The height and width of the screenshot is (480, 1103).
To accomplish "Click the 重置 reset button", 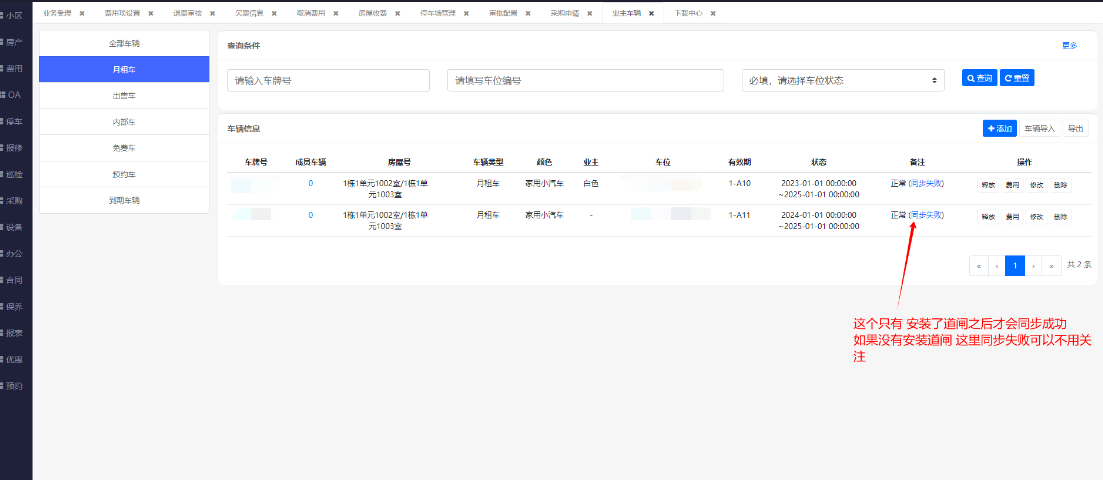I will (1016, 78).
